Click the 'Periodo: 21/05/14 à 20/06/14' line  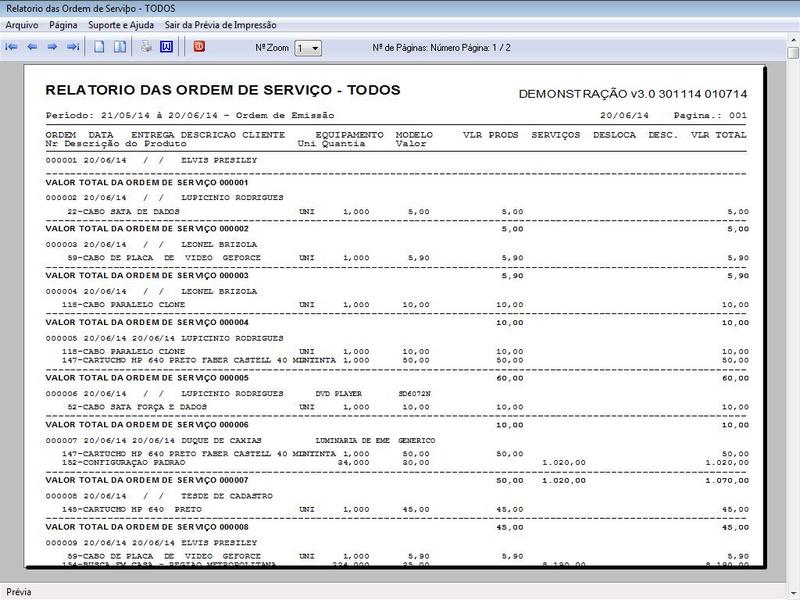190,115
